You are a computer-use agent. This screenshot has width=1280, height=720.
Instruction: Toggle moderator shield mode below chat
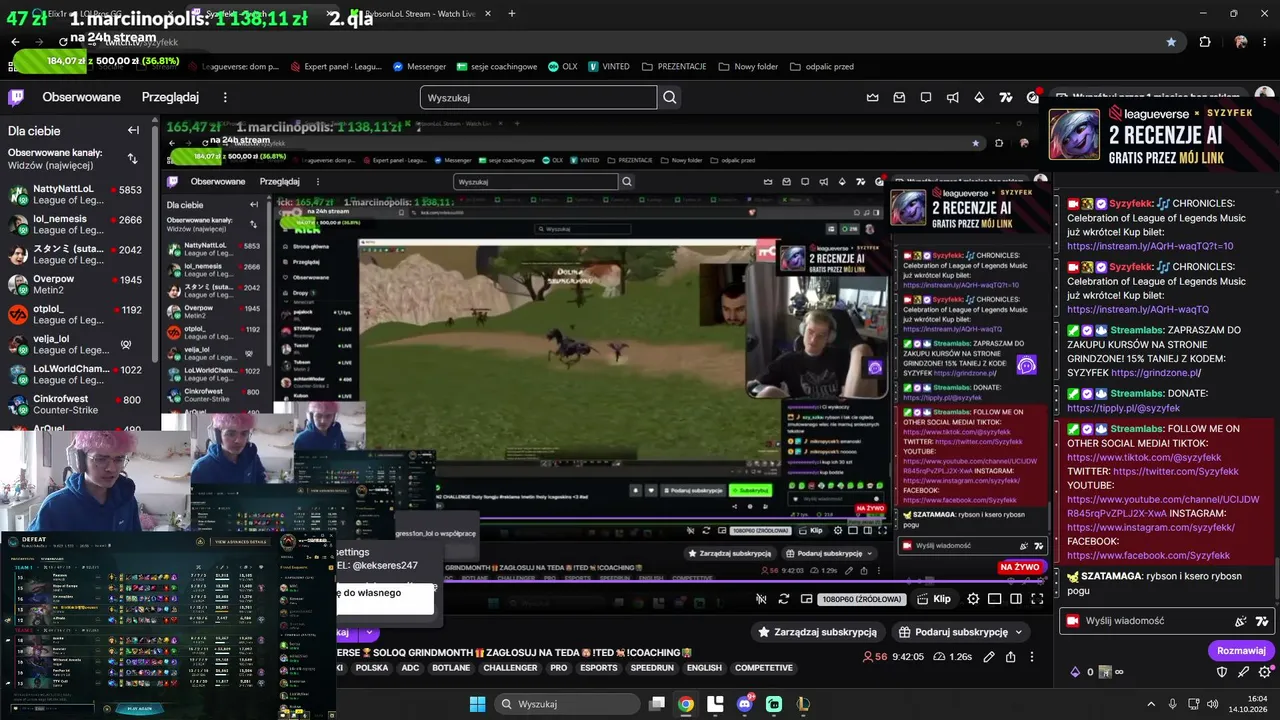click(1221, 672)
